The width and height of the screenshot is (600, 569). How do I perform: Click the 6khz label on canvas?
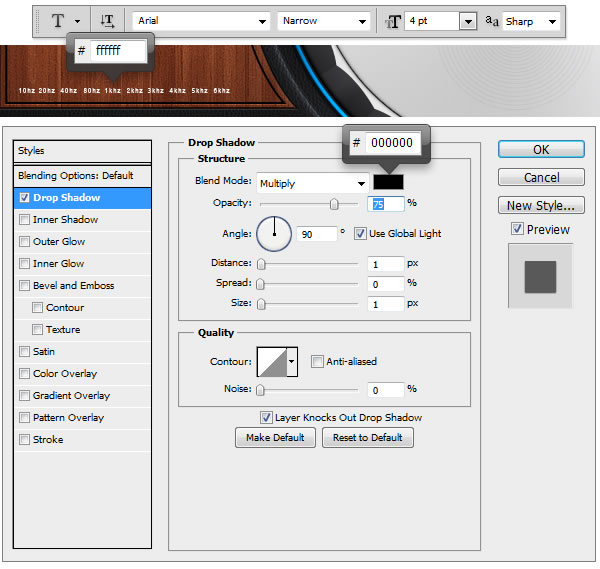click(x=222, y=91)
